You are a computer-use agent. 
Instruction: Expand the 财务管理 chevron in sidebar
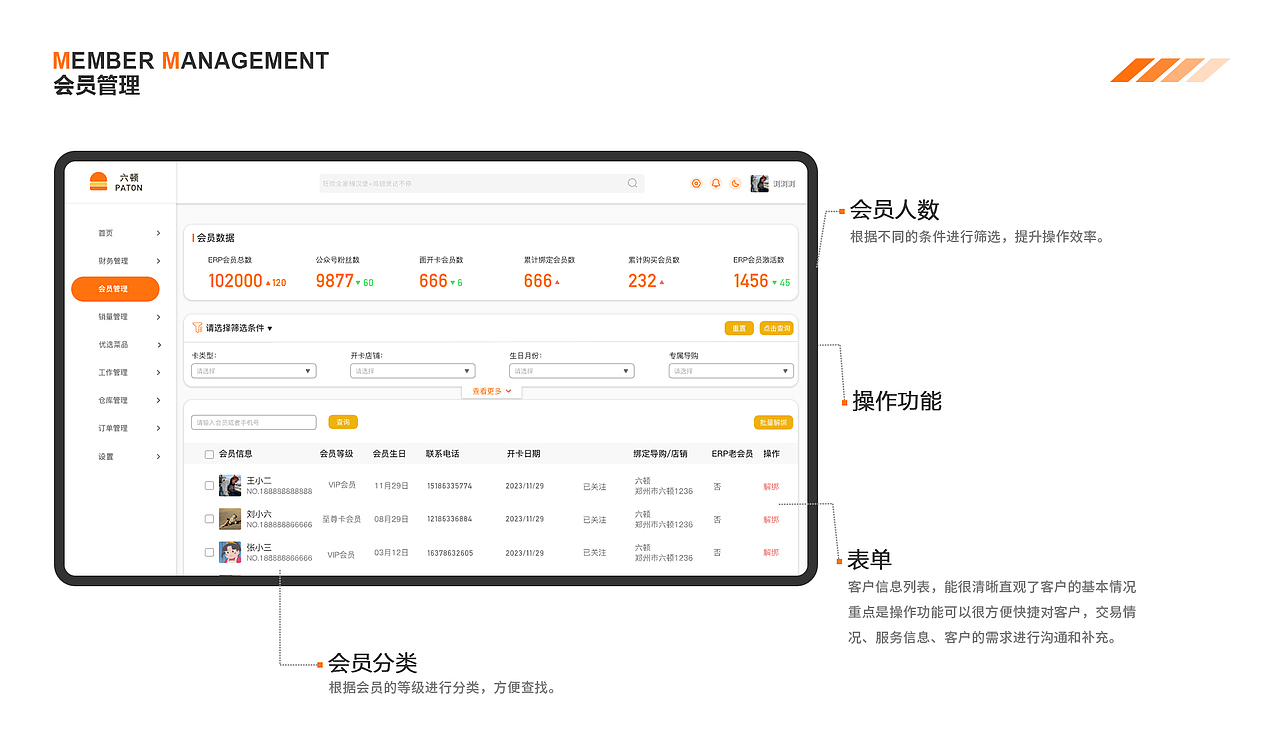(158, 261)
